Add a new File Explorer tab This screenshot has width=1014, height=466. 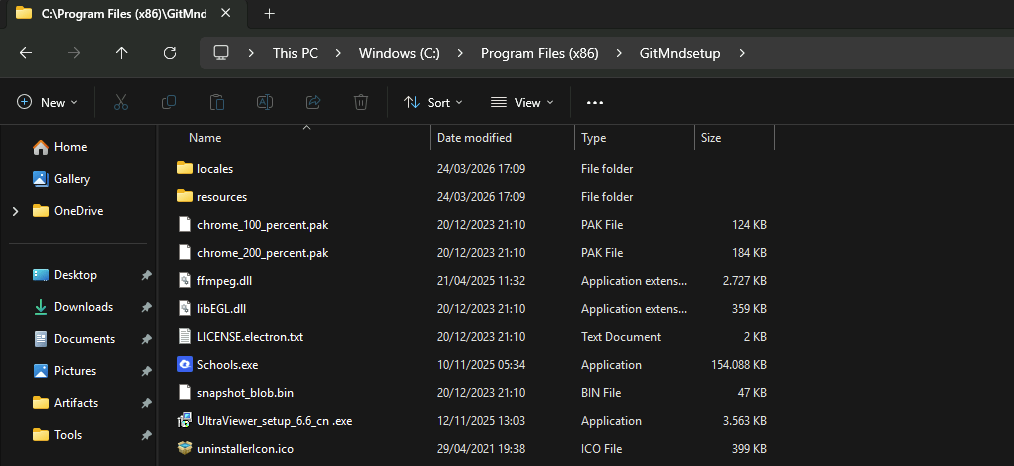(x=269, y=13)
